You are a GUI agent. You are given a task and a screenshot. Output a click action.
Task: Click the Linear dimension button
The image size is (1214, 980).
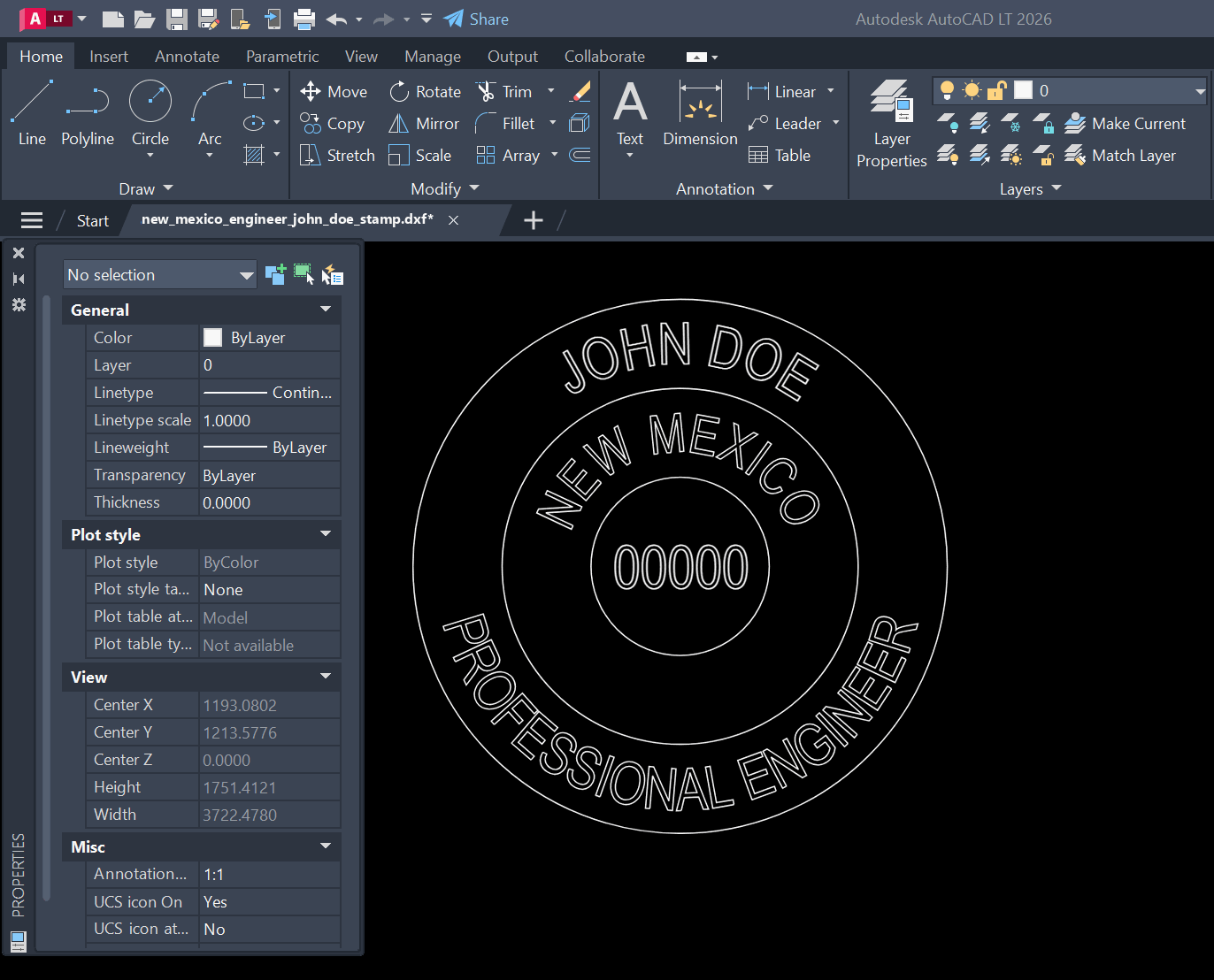[782, 91]
